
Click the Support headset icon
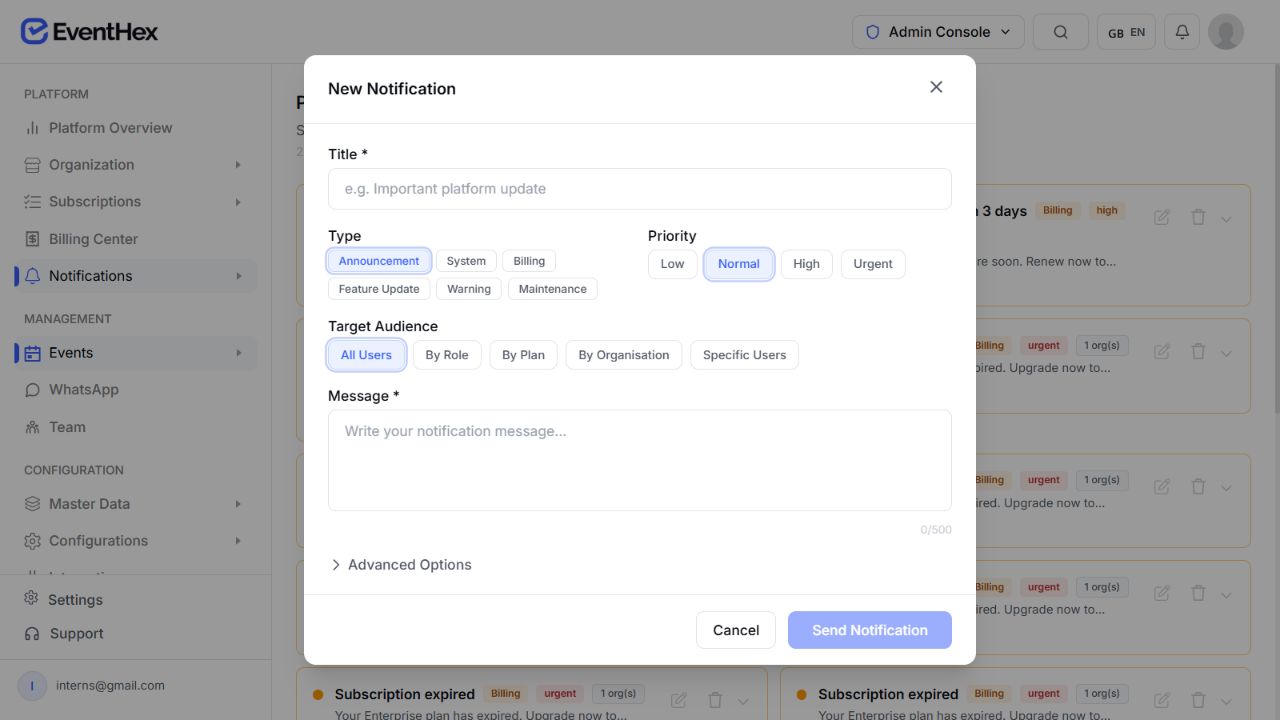point(31,634)
